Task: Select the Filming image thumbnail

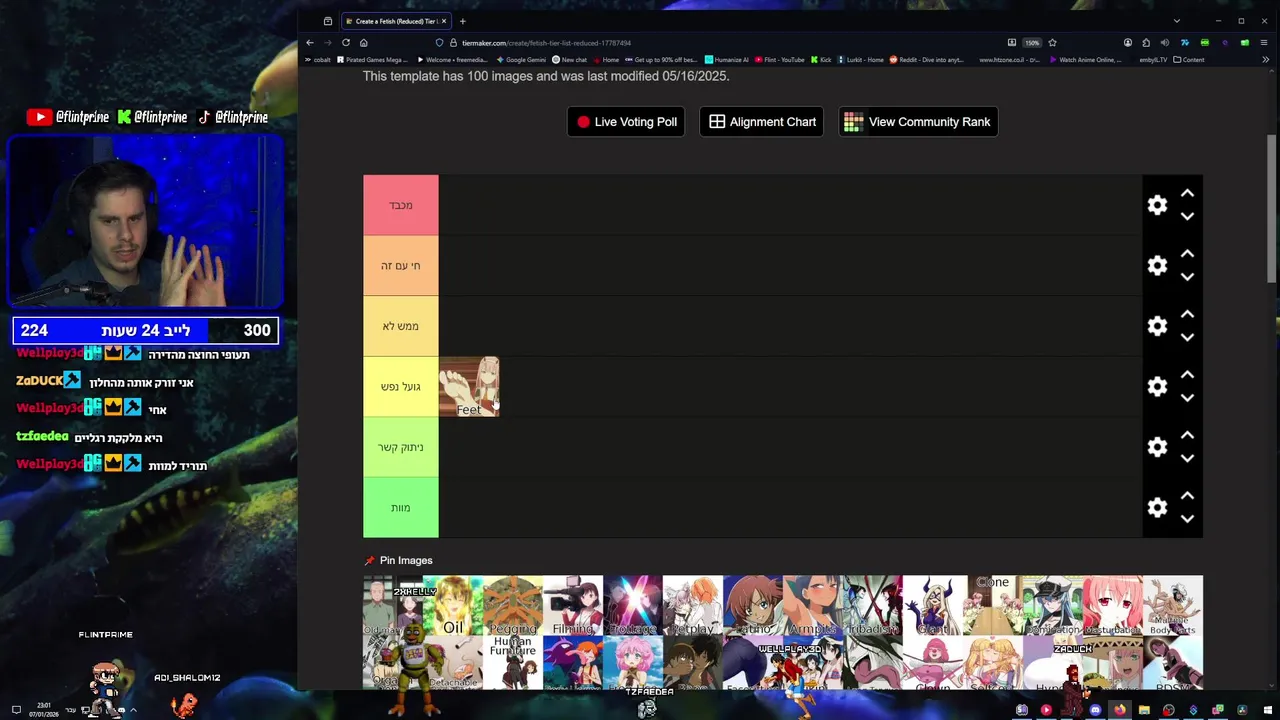Action: tap(573, 605)
